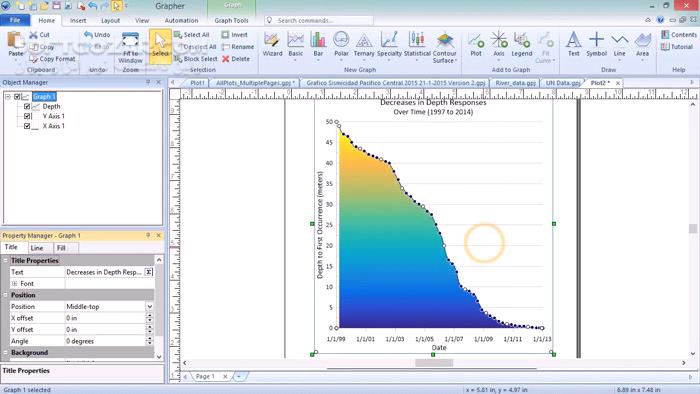
Task: Switch to Layout ribbon tab
Action: (110, 21)
